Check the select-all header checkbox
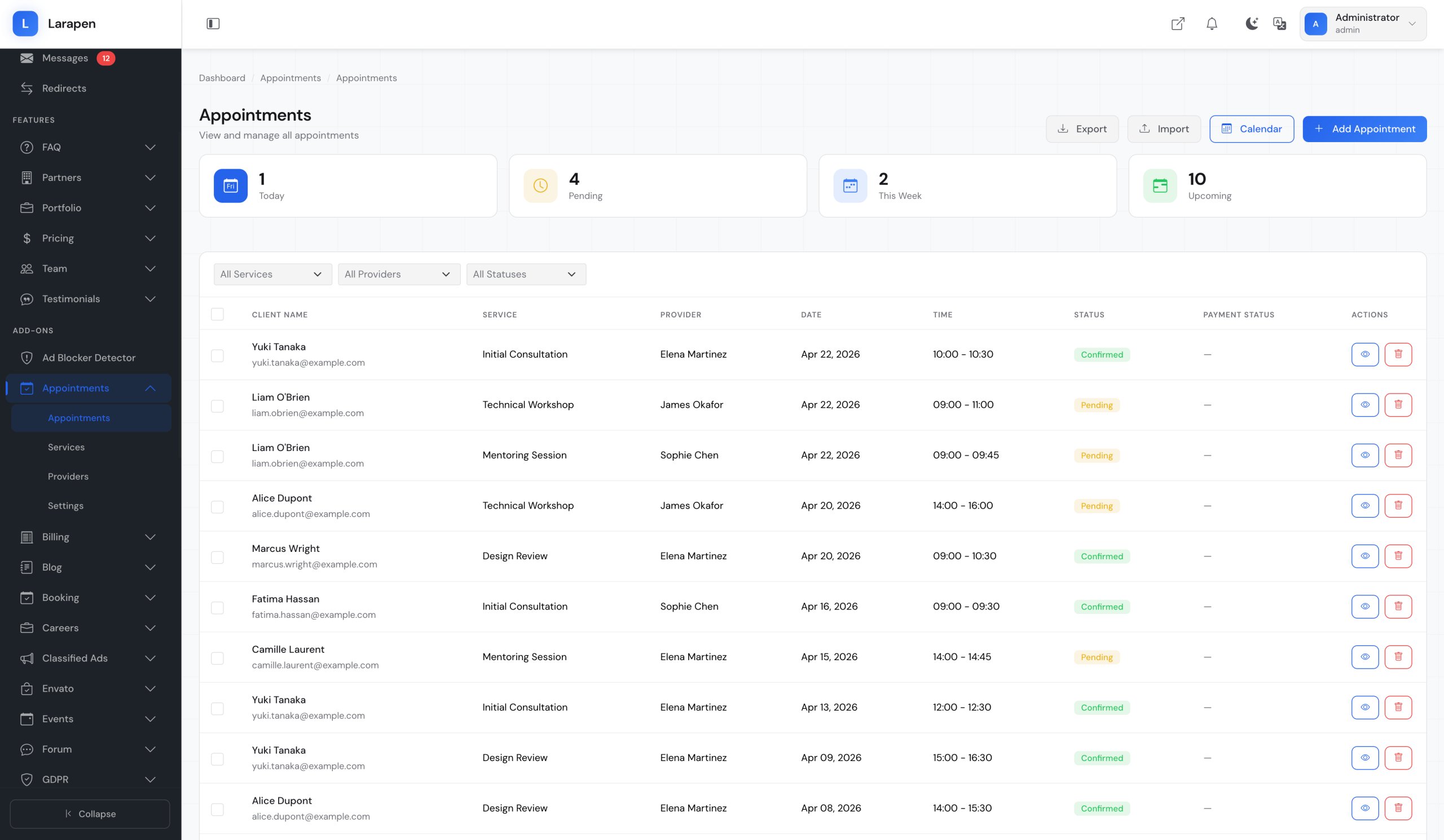Image resolution: width=1444 pixels, height=840 pixels. pos(217,315)
